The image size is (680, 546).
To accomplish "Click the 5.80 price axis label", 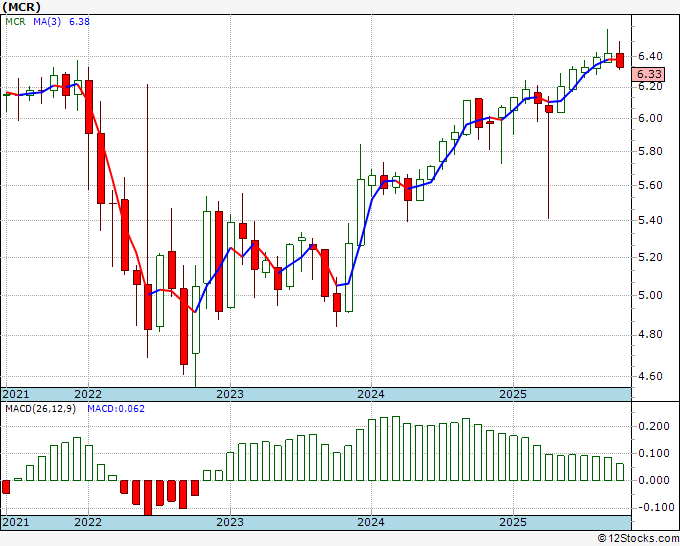I will (x=650, y=151).
